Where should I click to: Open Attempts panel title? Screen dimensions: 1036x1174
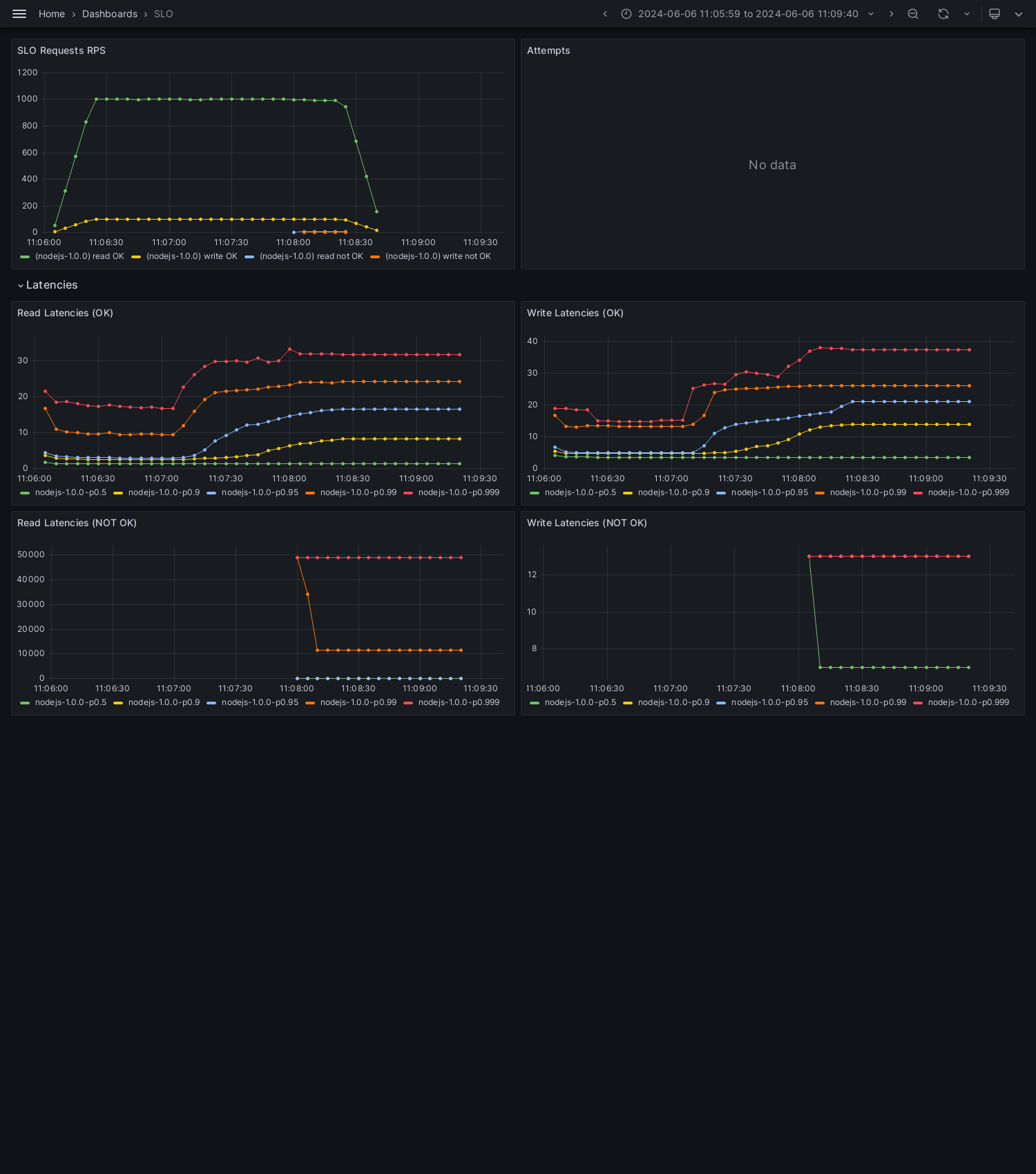pyautogui.click(x=548, y=50)
